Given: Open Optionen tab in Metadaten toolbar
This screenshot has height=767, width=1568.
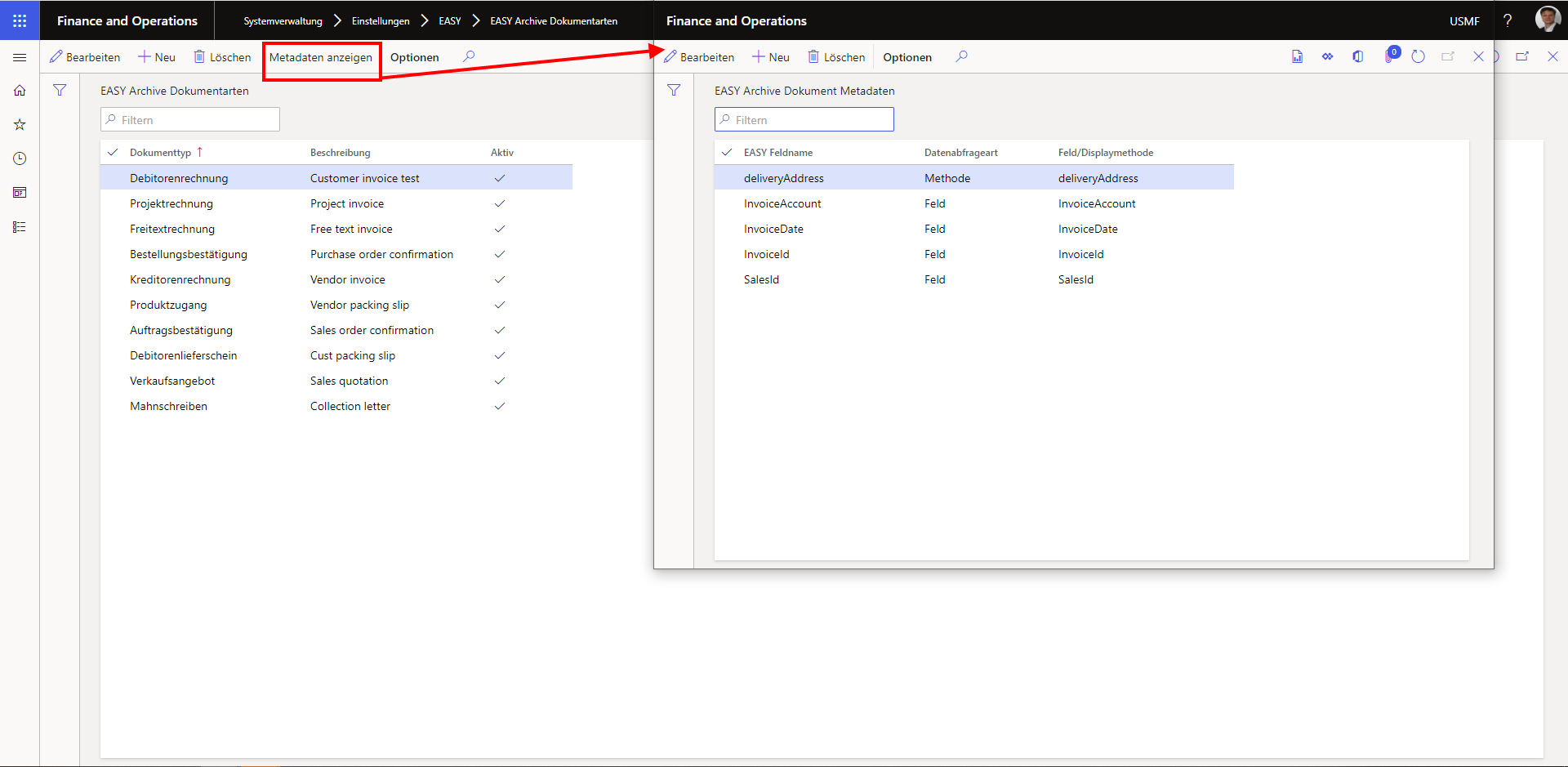Looking at the screenshot, I should 907,57.
